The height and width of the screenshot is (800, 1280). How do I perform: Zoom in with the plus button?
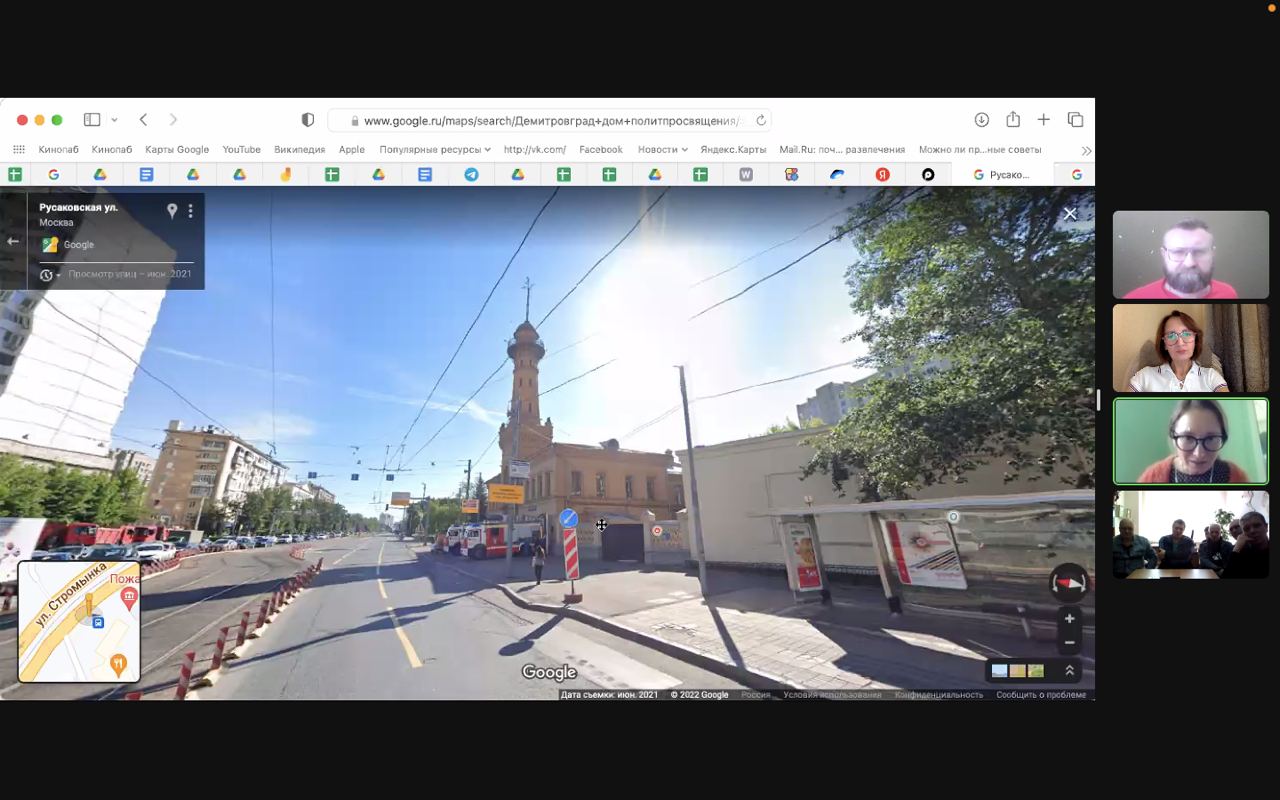[x=1069, y=619]
